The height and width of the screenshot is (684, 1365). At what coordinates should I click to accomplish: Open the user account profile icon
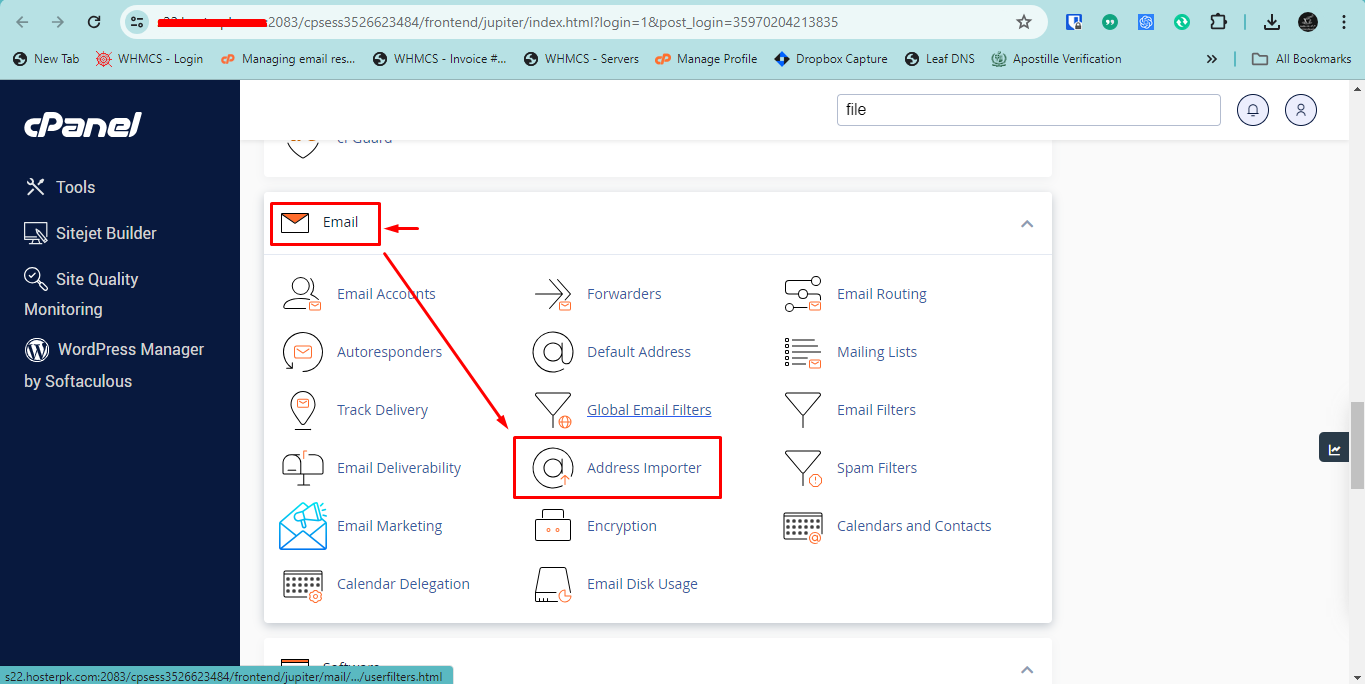1301,110
